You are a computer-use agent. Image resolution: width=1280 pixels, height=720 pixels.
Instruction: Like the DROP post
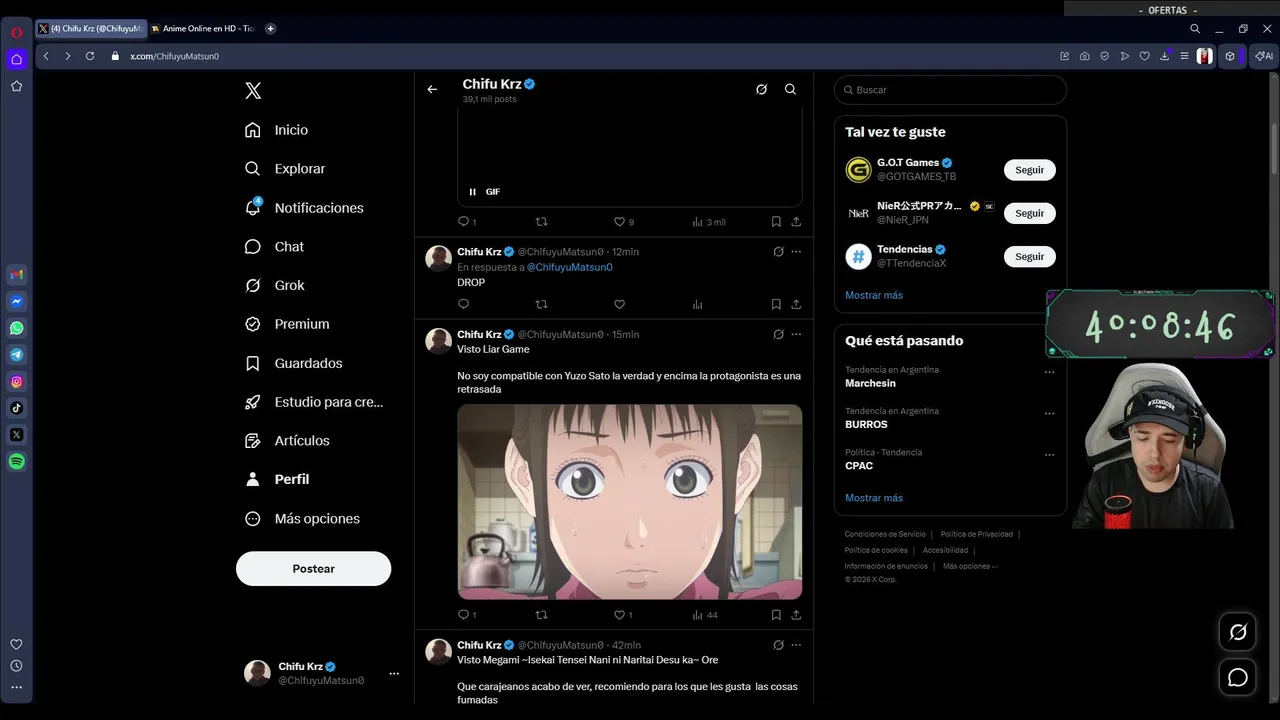point(619,304)
